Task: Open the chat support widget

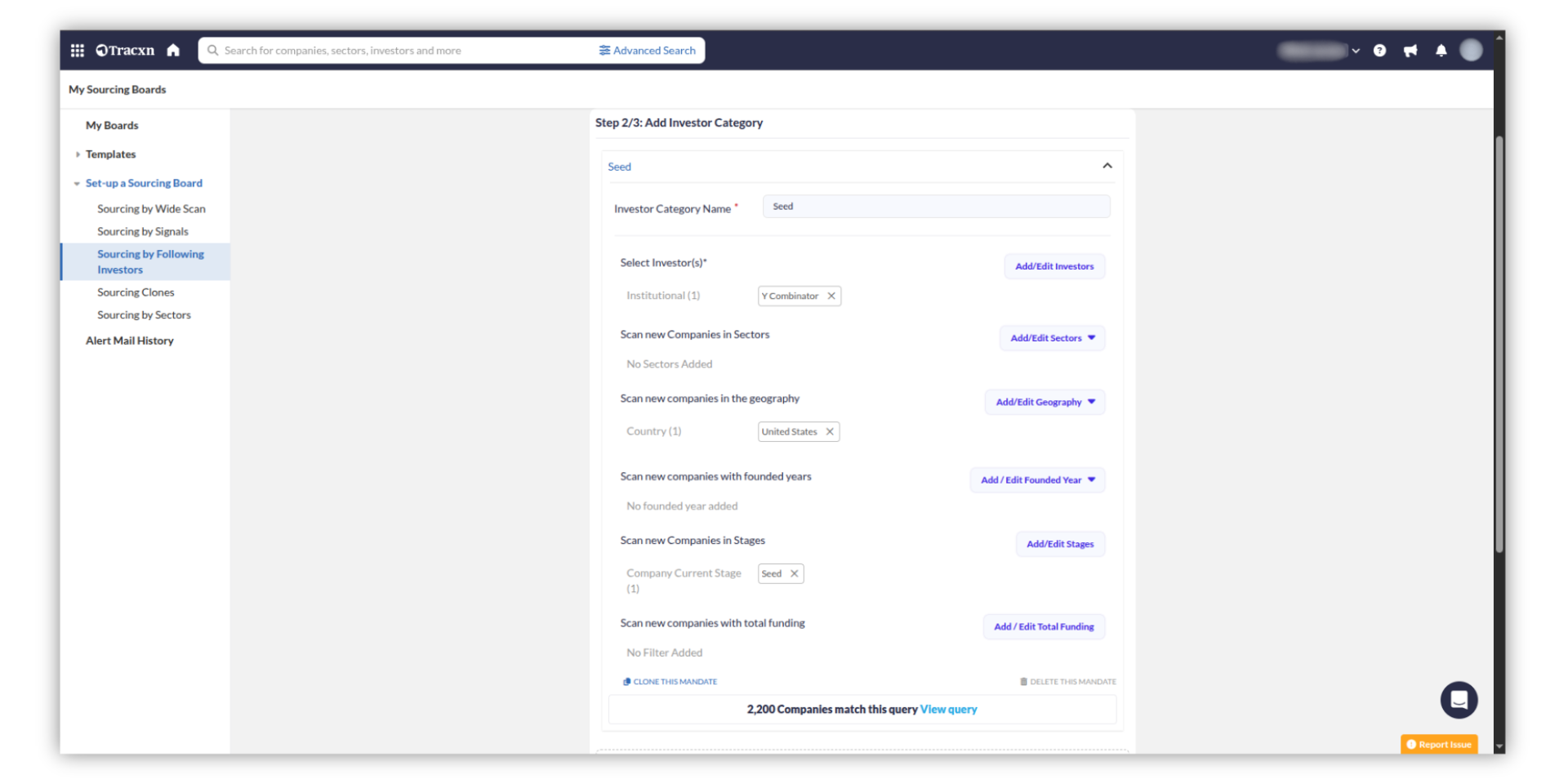Action: (1459, 700)
